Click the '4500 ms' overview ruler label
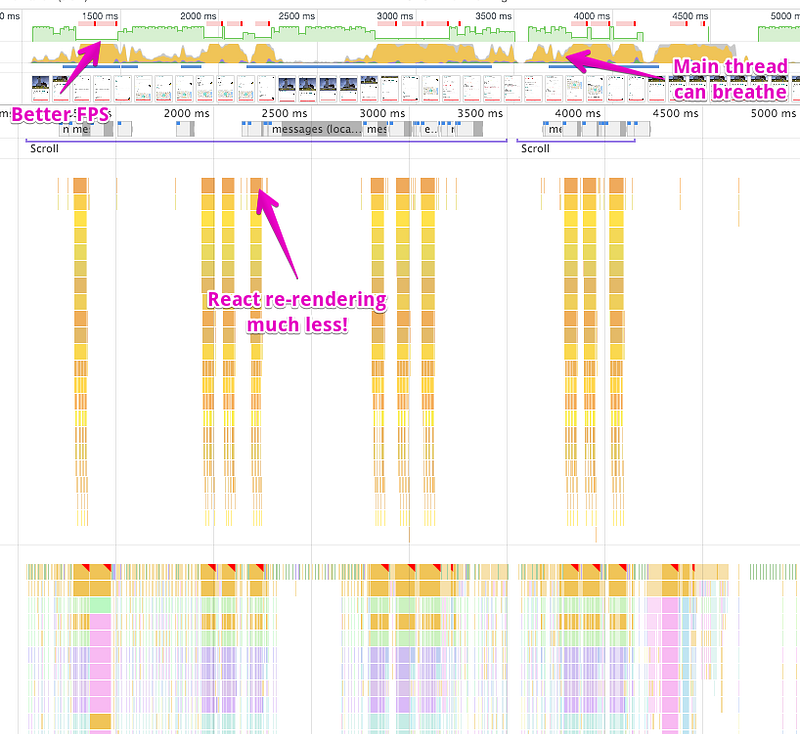Viewport: 800px width, 734px height. [690, 16]
